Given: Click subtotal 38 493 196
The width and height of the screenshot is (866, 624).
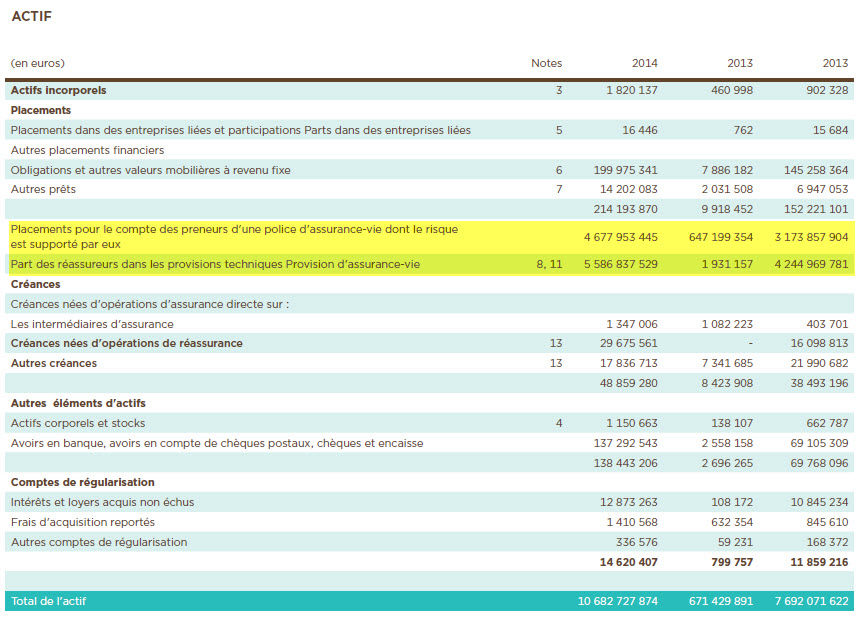Looking at the screenshot, I should pos(819,383).
